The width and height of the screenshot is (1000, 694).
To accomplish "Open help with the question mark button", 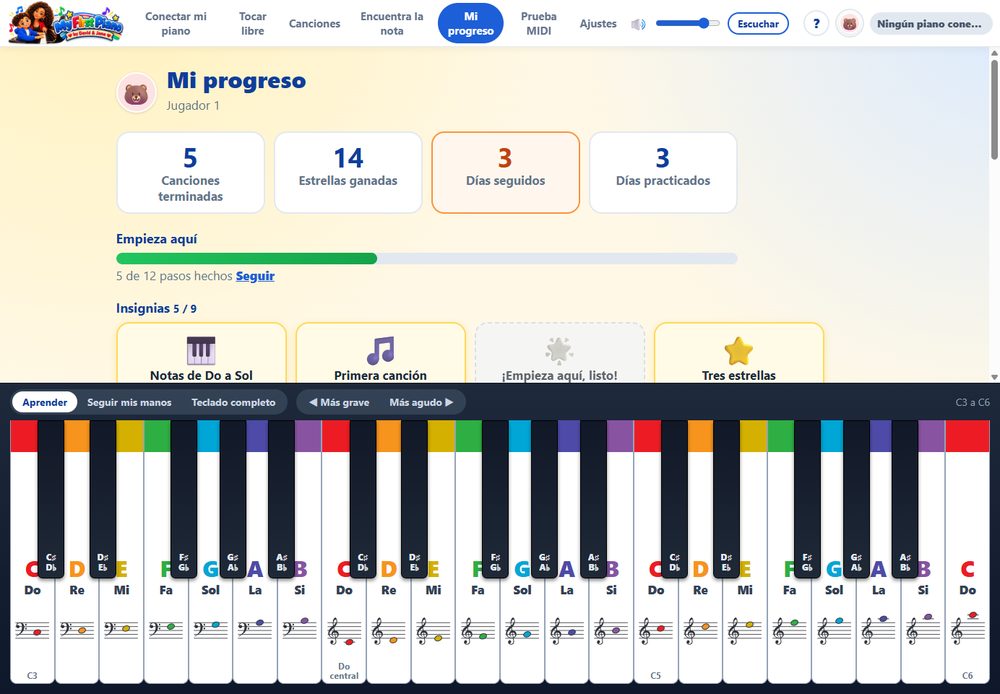I will point(816,24).
